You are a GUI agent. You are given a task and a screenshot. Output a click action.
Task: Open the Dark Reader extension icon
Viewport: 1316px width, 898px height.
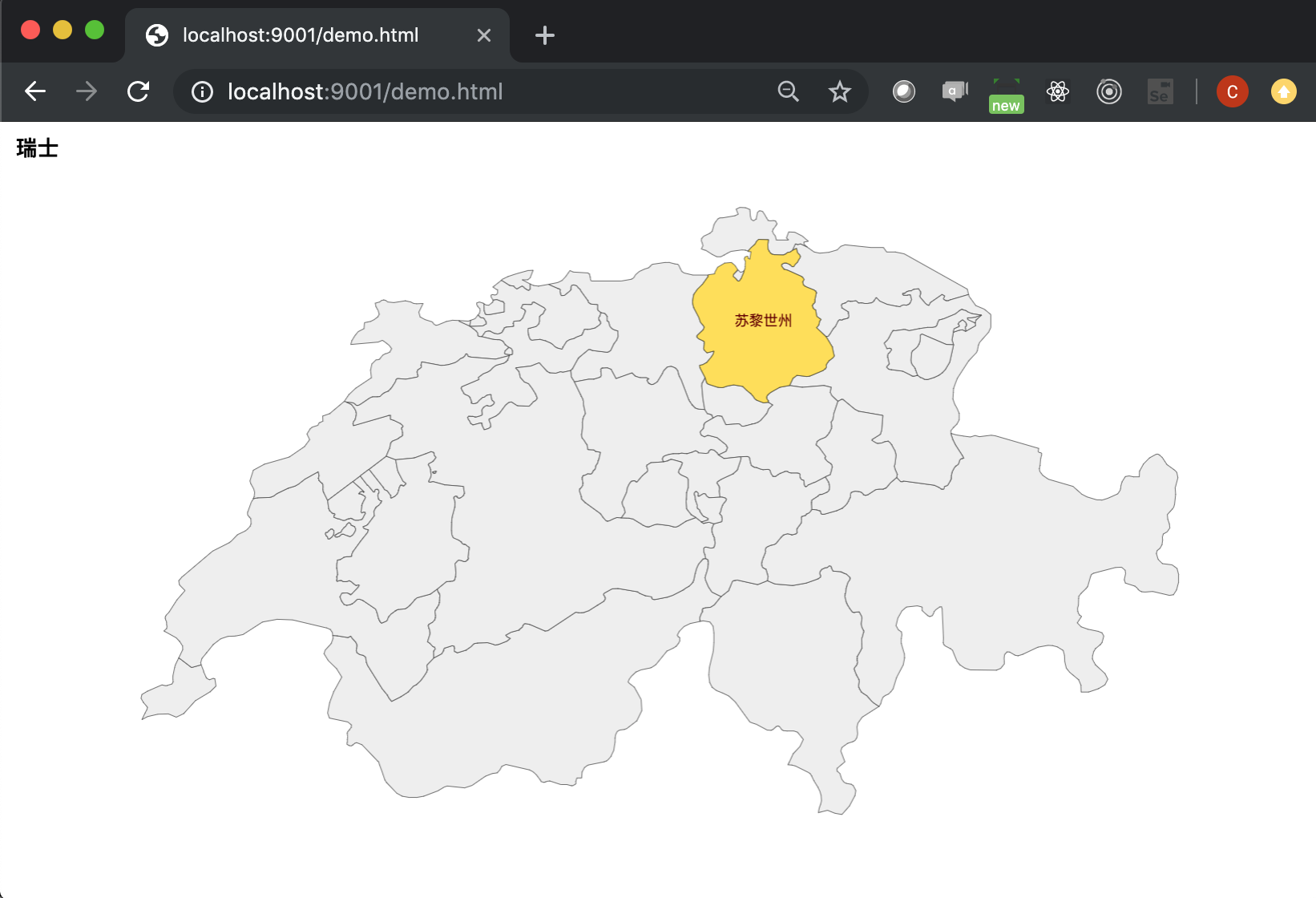pyautogui.click(x=904, y=91)
